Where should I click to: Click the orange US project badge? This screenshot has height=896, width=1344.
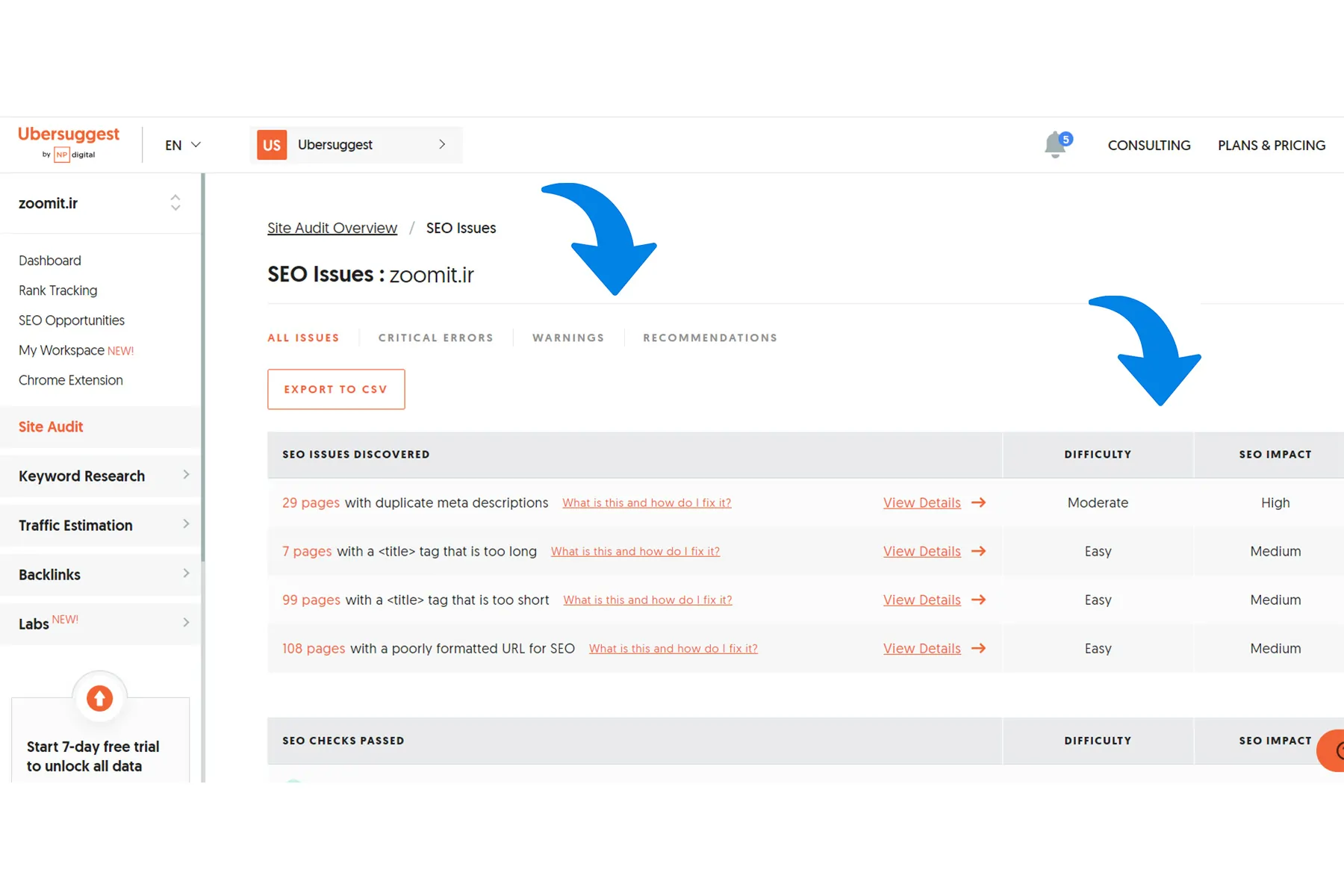coord(272,145)
